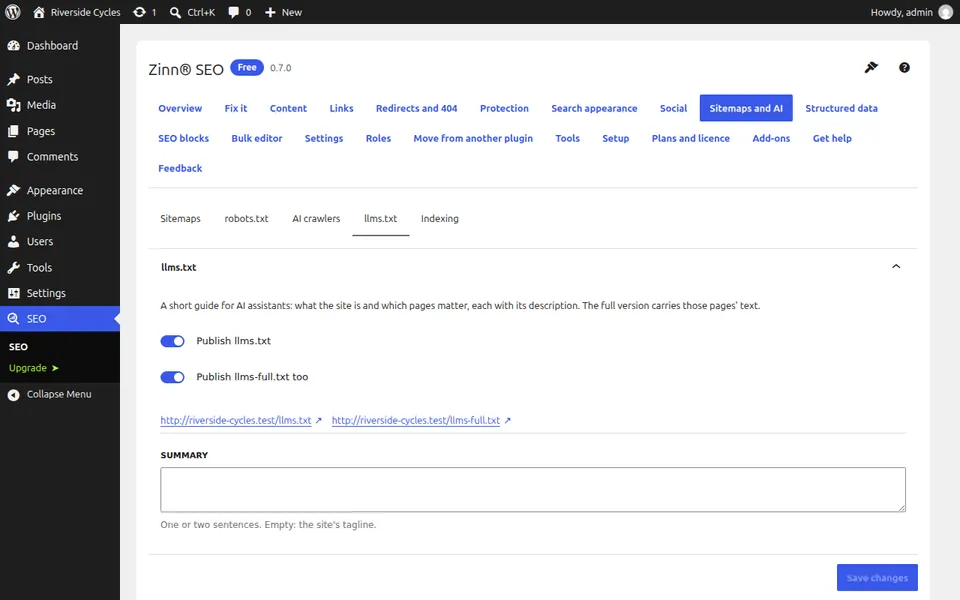Open the updates icon showing 1

[140, 12]
